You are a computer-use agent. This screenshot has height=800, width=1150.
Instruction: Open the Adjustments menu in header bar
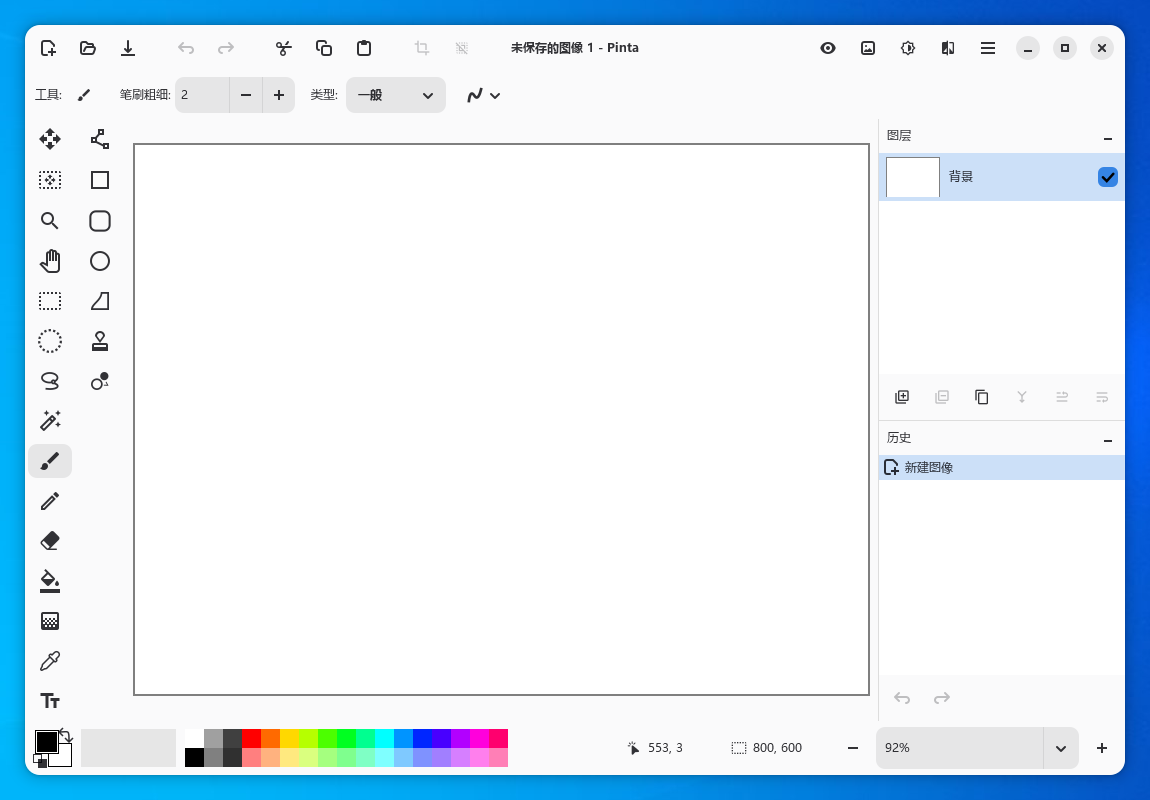click(x=908, y=48)
